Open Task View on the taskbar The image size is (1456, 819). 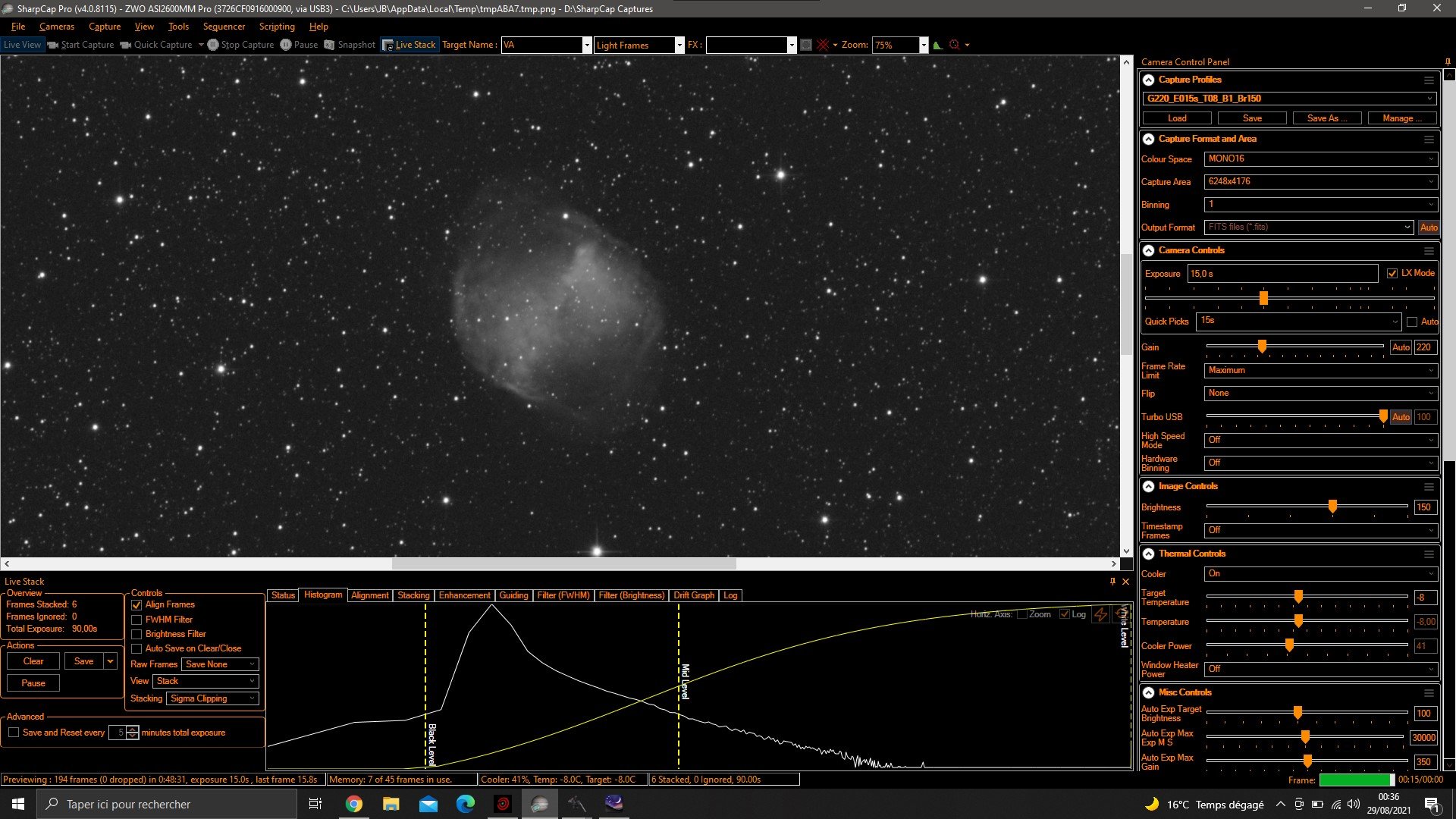point(315,804)
